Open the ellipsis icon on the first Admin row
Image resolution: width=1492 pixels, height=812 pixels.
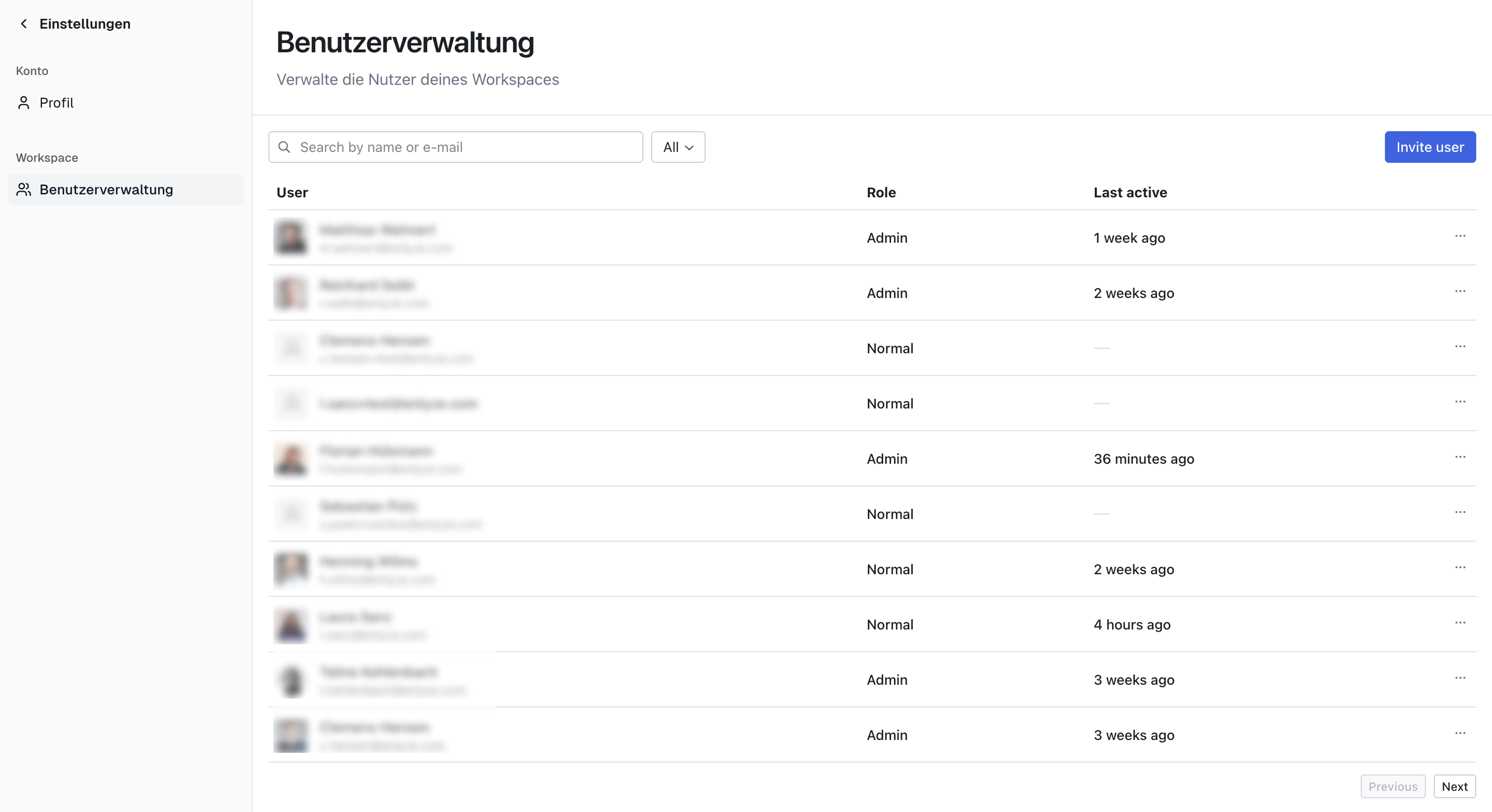click(1460, 236)
